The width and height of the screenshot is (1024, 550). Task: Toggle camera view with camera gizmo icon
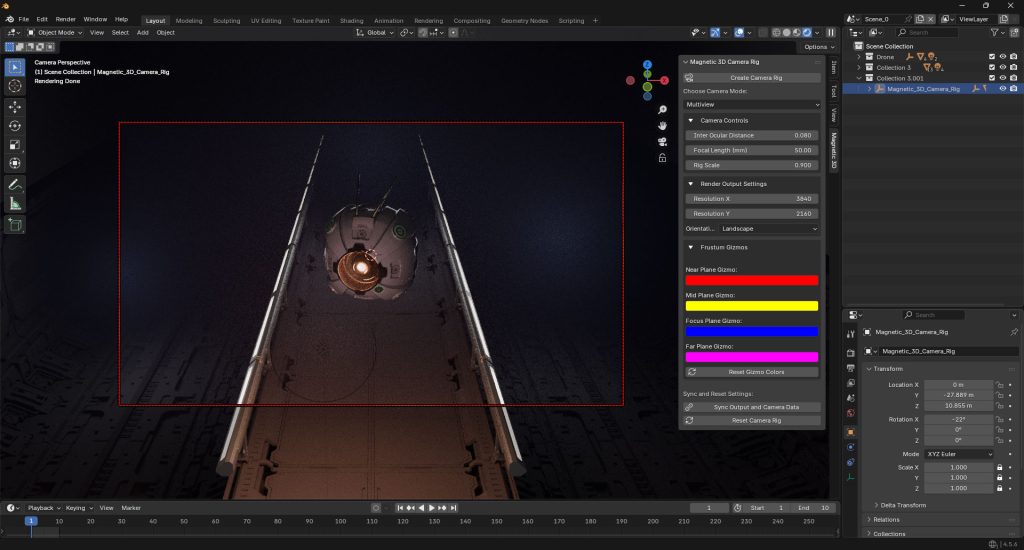point(662,142)
